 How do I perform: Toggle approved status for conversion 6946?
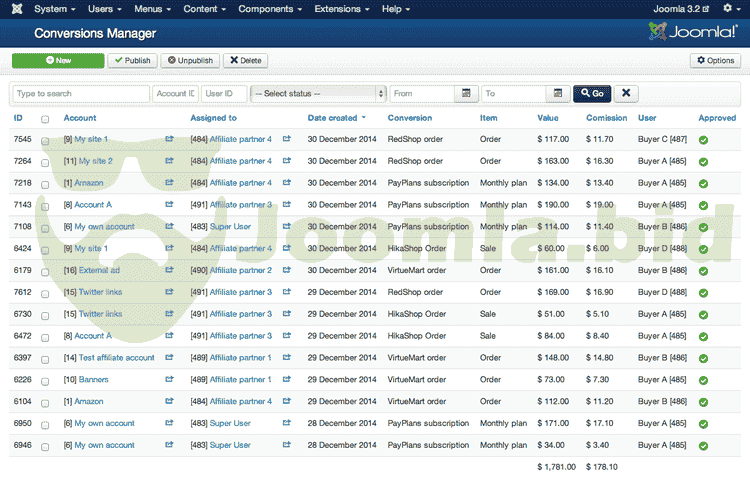point(703,445)
